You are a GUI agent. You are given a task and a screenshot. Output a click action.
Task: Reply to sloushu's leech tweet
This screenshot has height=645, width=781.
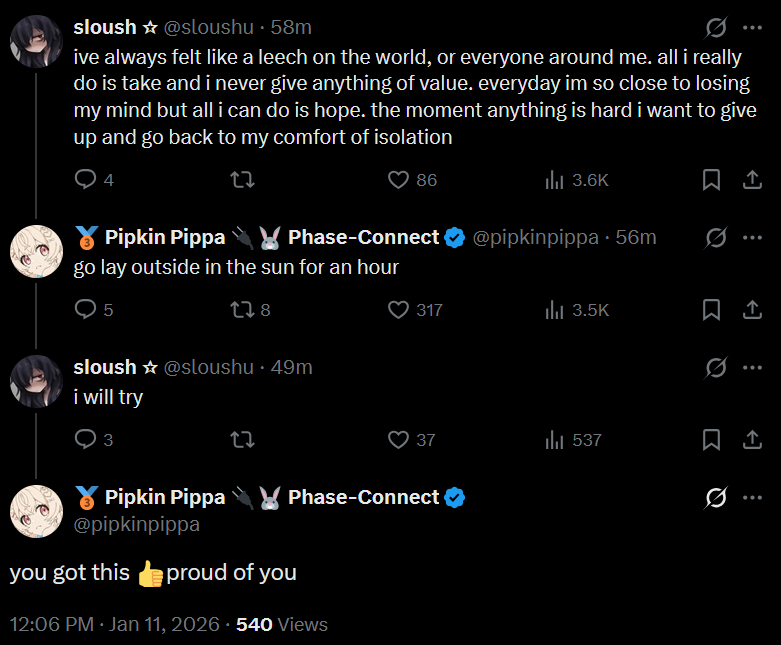86,180
